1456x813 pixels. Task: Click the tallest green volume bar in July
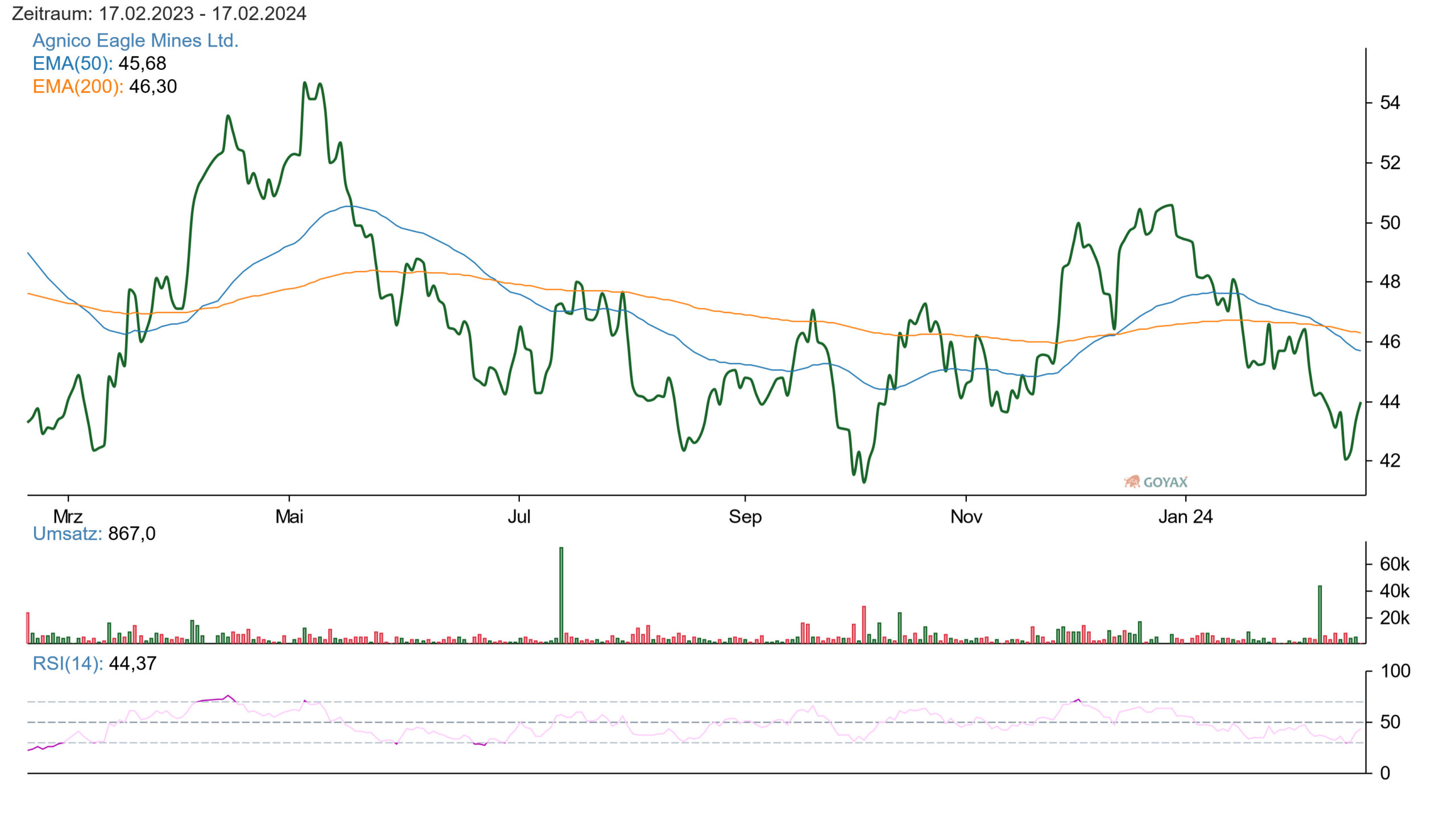click(561, 595)
